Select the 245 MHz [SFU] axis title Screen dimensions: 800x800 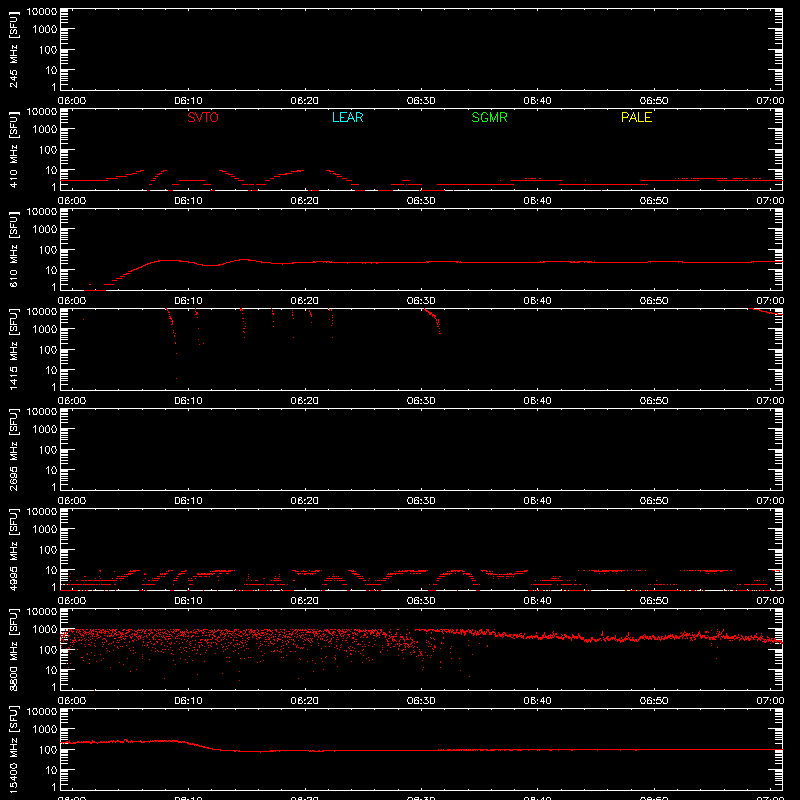[x=13, y=50]
